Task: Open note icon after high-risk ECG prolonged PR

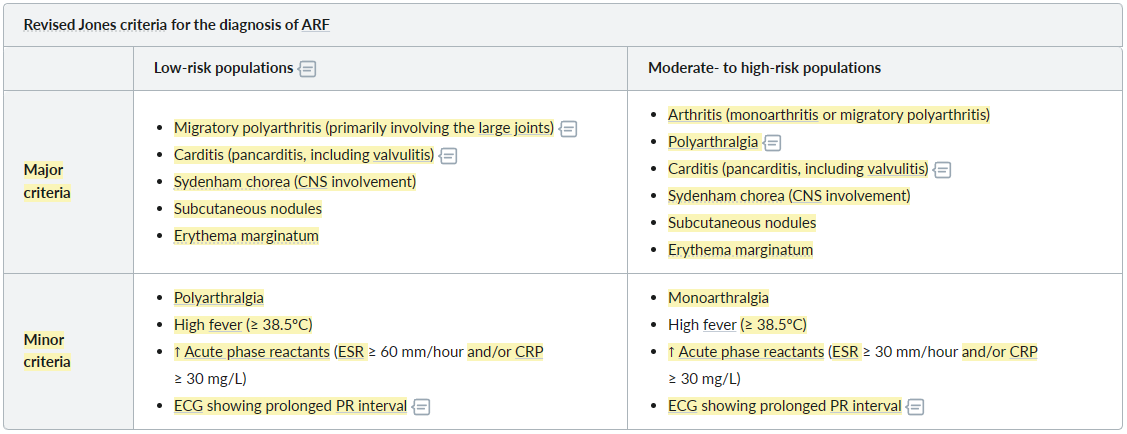Action: coord(916,407)
